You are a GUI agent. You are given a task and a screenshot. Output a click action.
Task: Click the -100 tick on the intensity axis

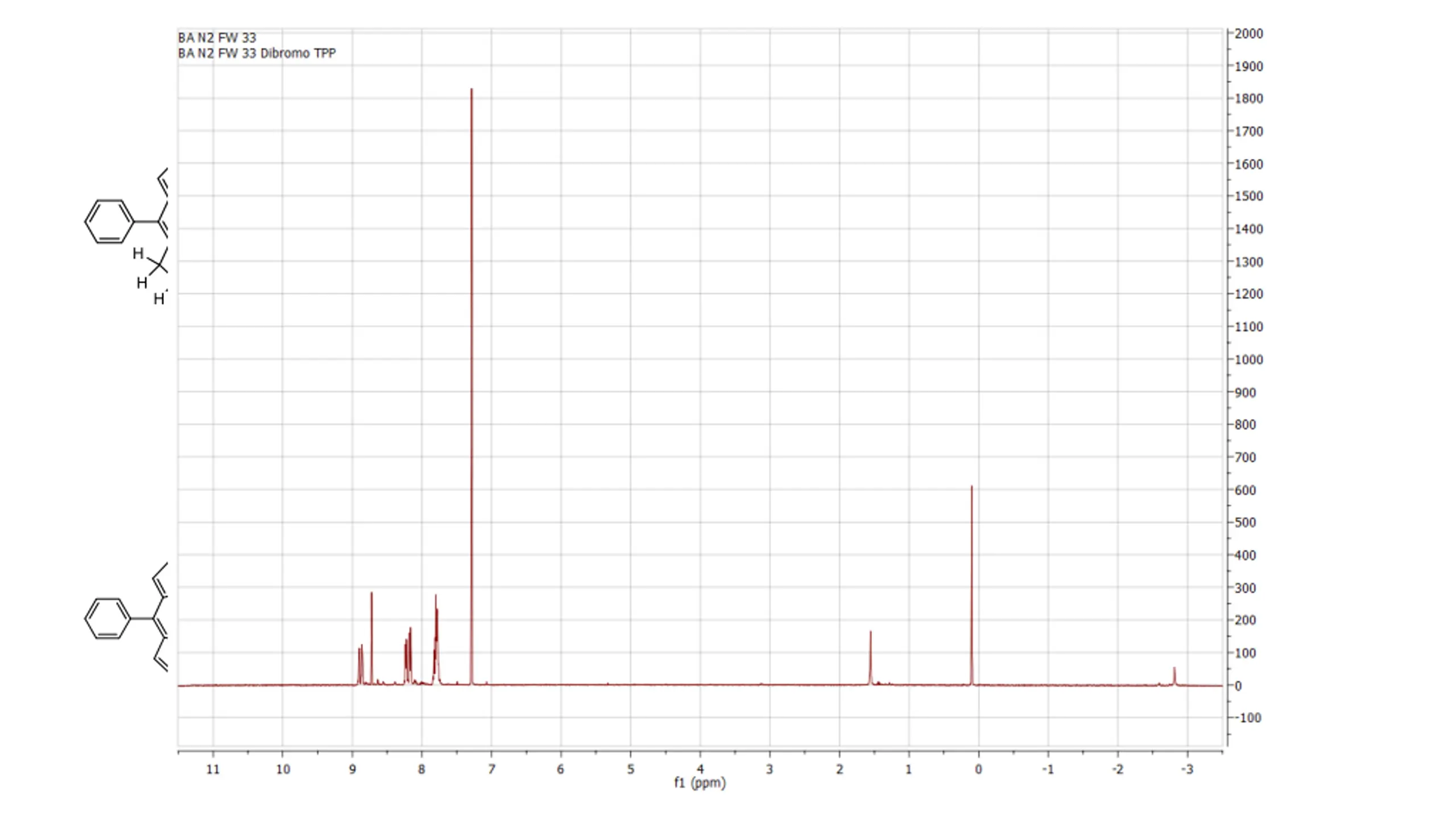[1247, 718]
